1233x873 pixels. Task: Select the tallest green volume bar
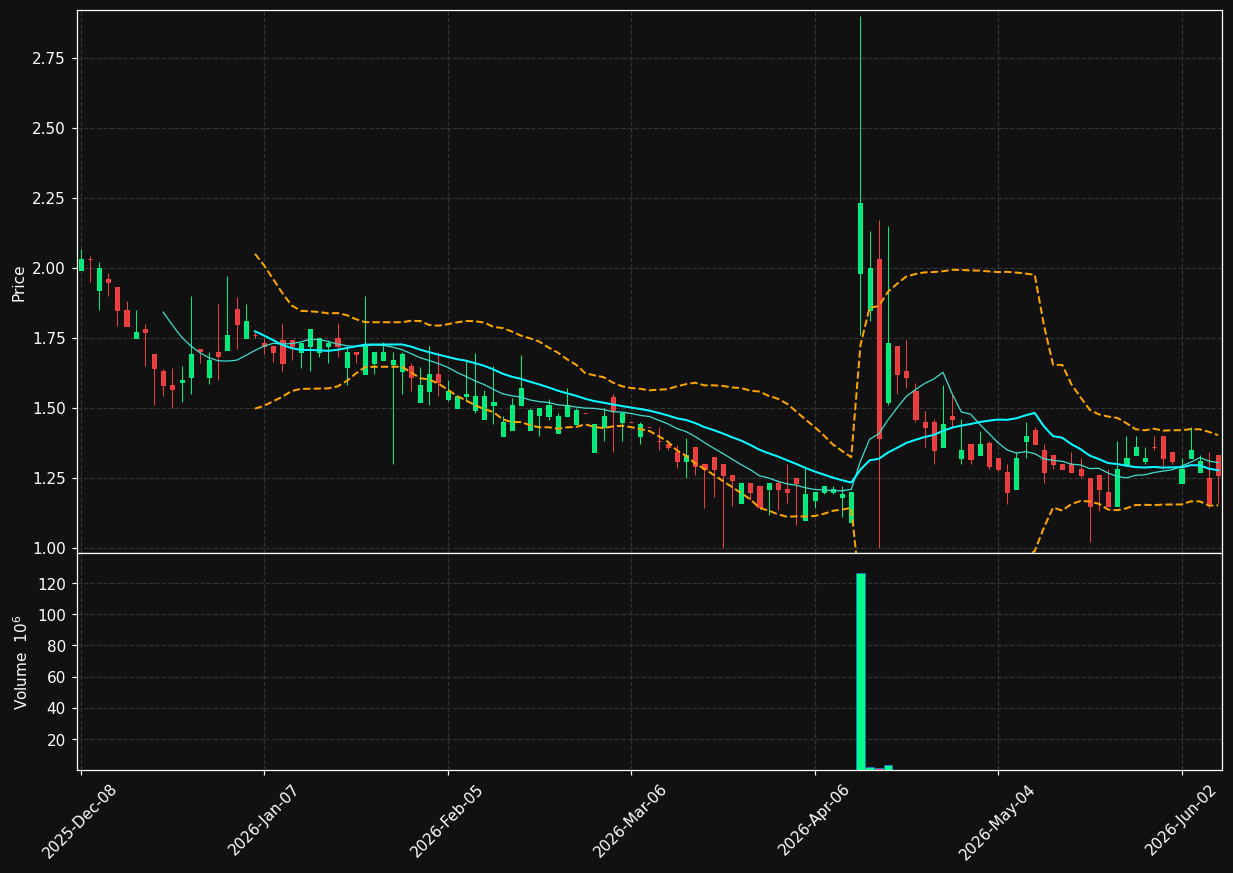[x=860, y=671]
